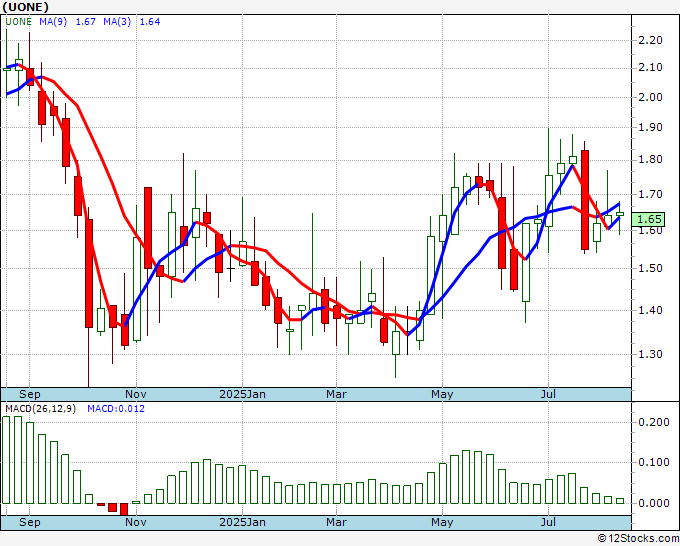Click the Jul label on the MACD time axis

pos(548,522)
